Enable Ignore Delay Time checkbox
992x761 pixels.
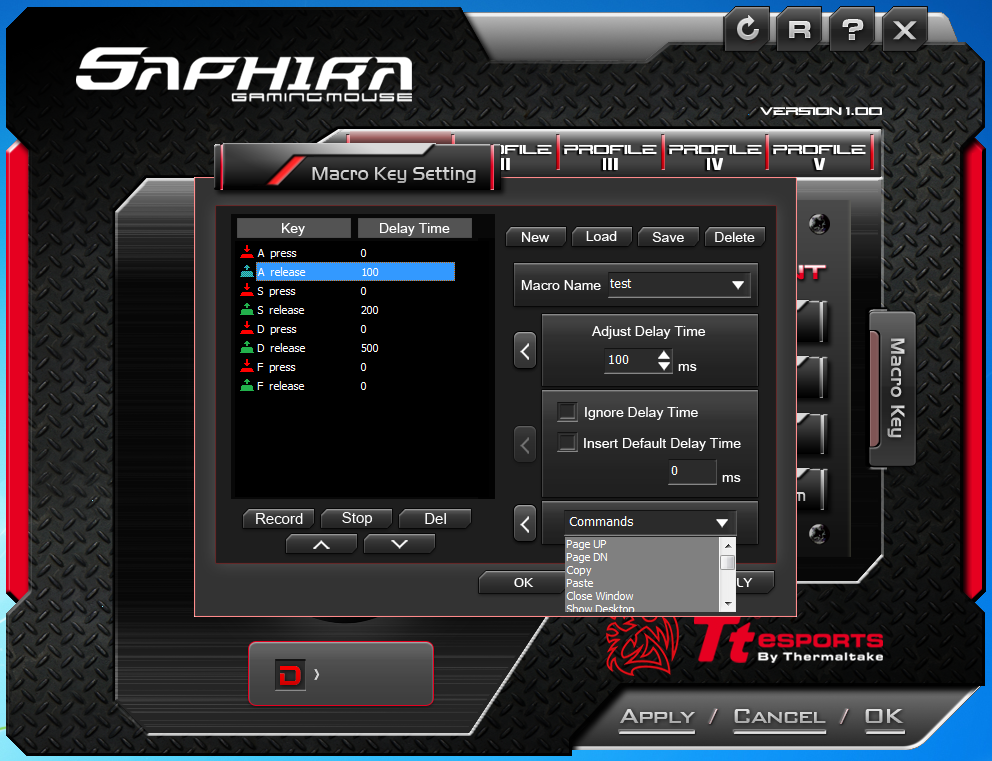[567, 412]
